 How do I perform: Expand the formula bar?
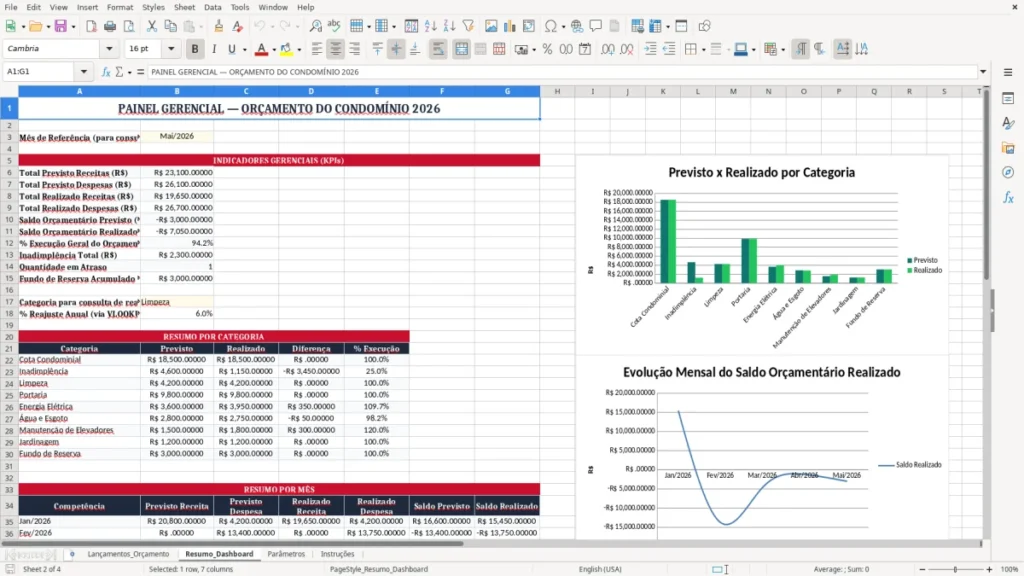point(982,72)
